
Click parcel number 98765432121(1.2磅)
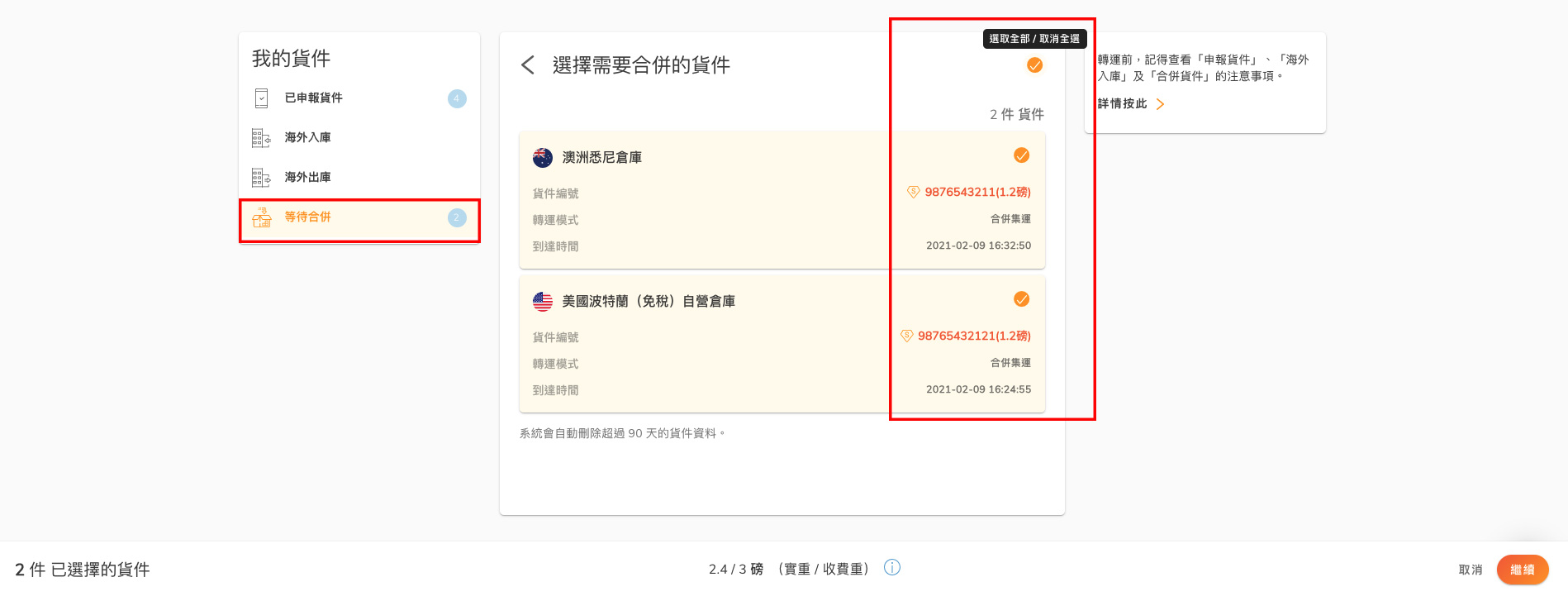coord(974,336)
